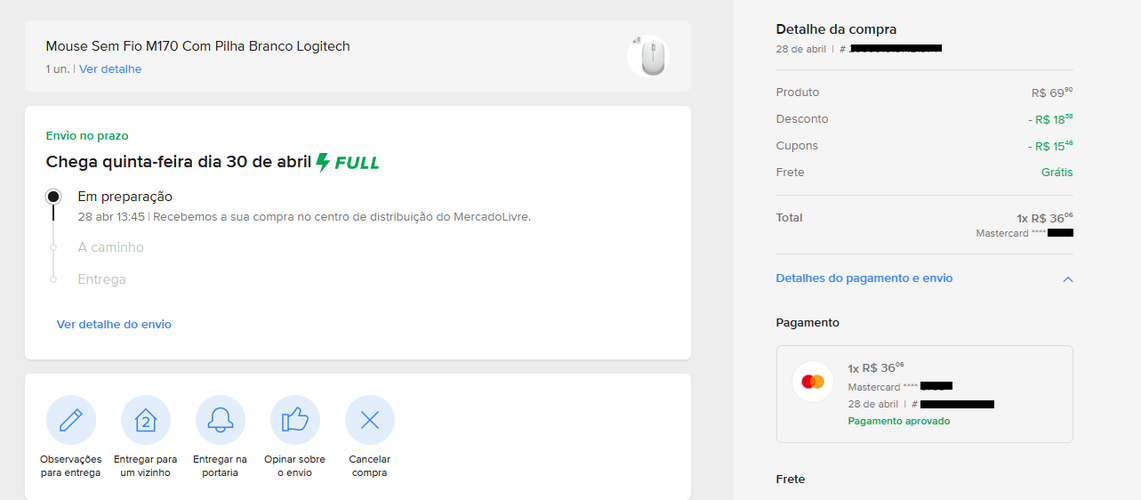
Task: Click 'Observações para entrega' label
Action: pyautogui.click(x=71, y=466)
